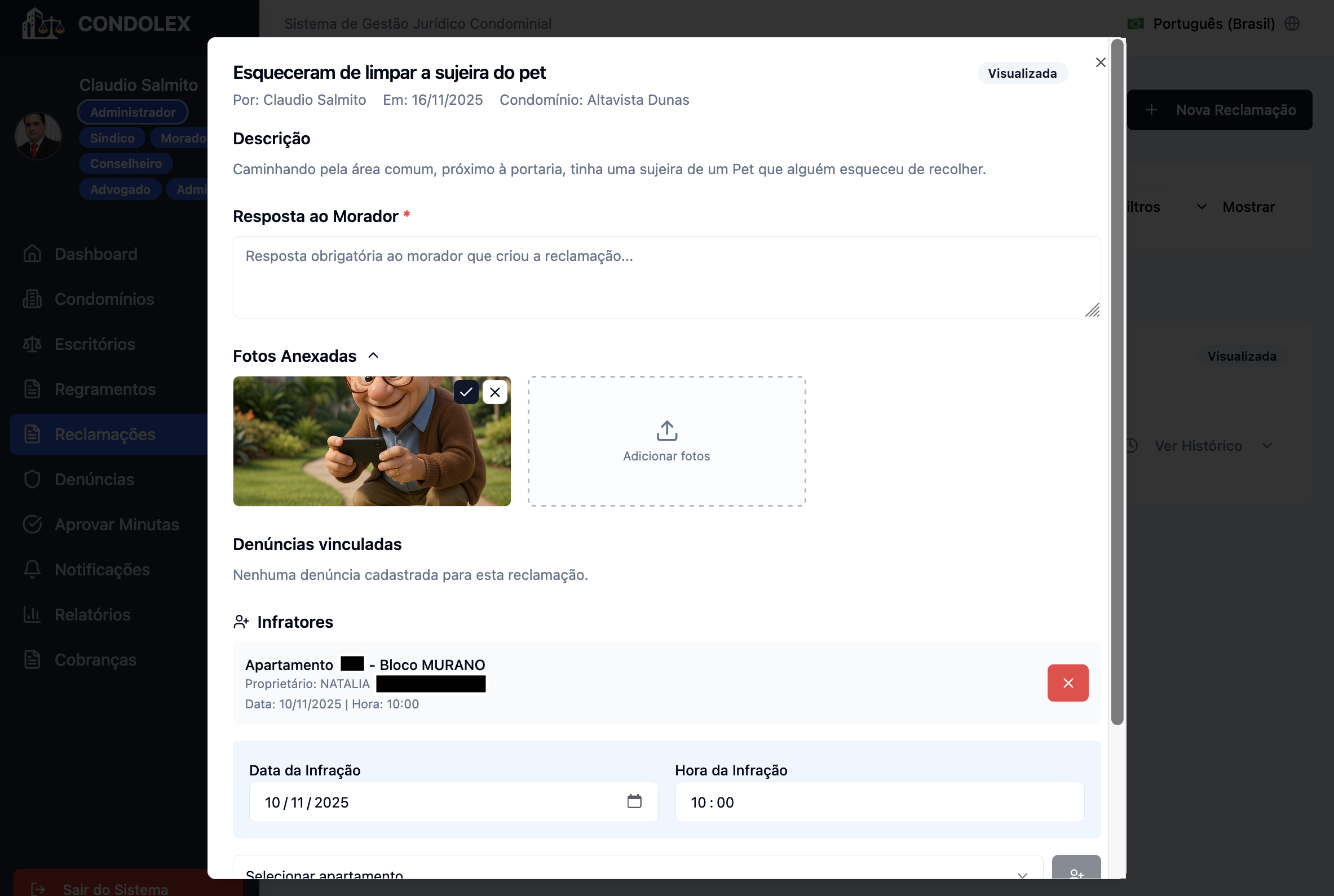Open the Denúncias menu item
This screenshot has width=1334, height=896.
pos(94,479)
